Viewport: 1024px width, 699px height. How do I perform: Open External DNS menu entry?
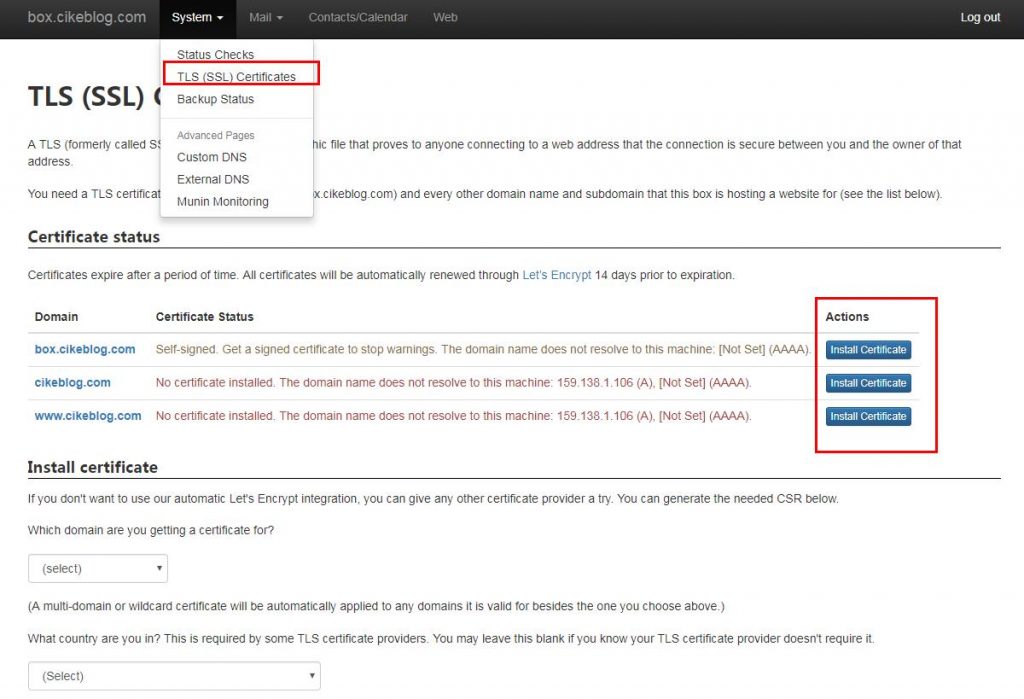coord(212,179)
